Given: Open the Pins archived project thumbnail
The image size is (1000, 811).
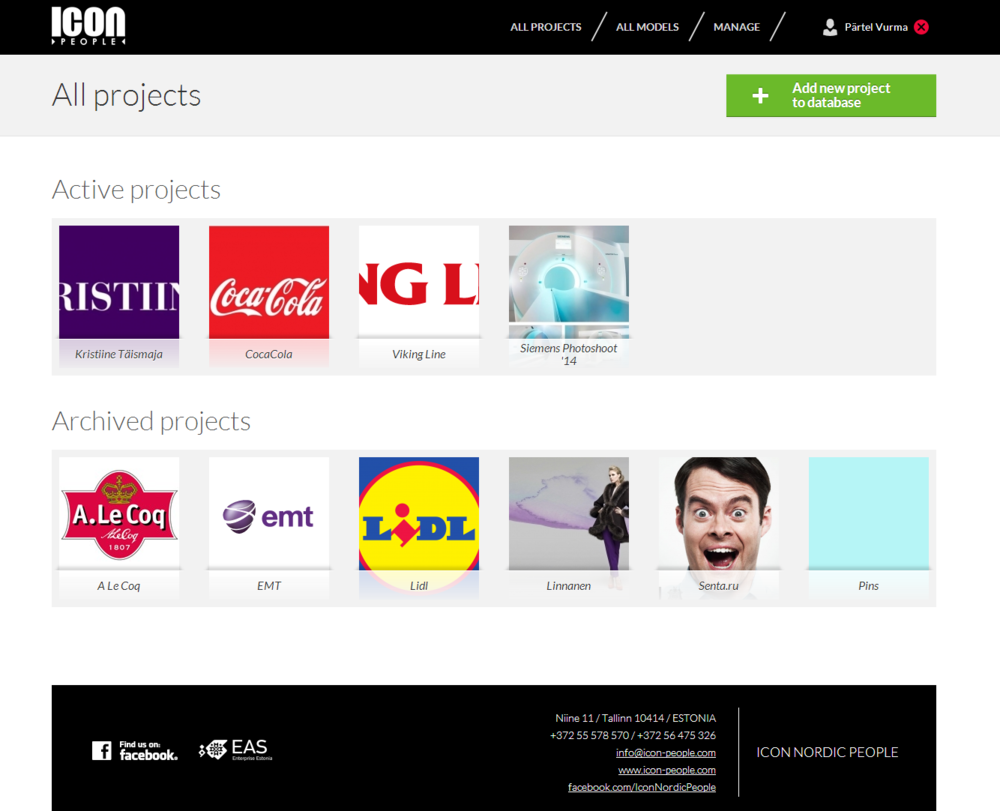Looking at the screenshot, I should (869, 513).
